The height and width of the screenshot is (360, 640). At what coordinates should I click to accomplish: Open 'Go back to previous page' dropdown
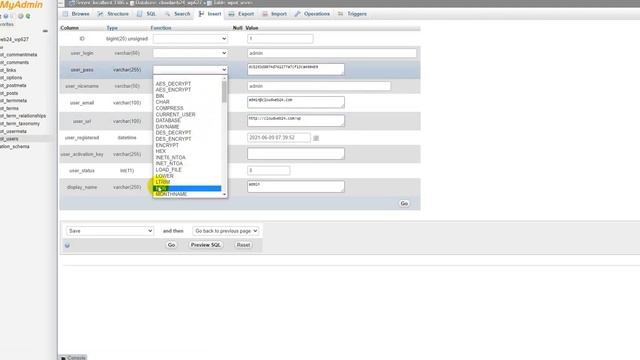pyautogui.click(x=226, y=231)
